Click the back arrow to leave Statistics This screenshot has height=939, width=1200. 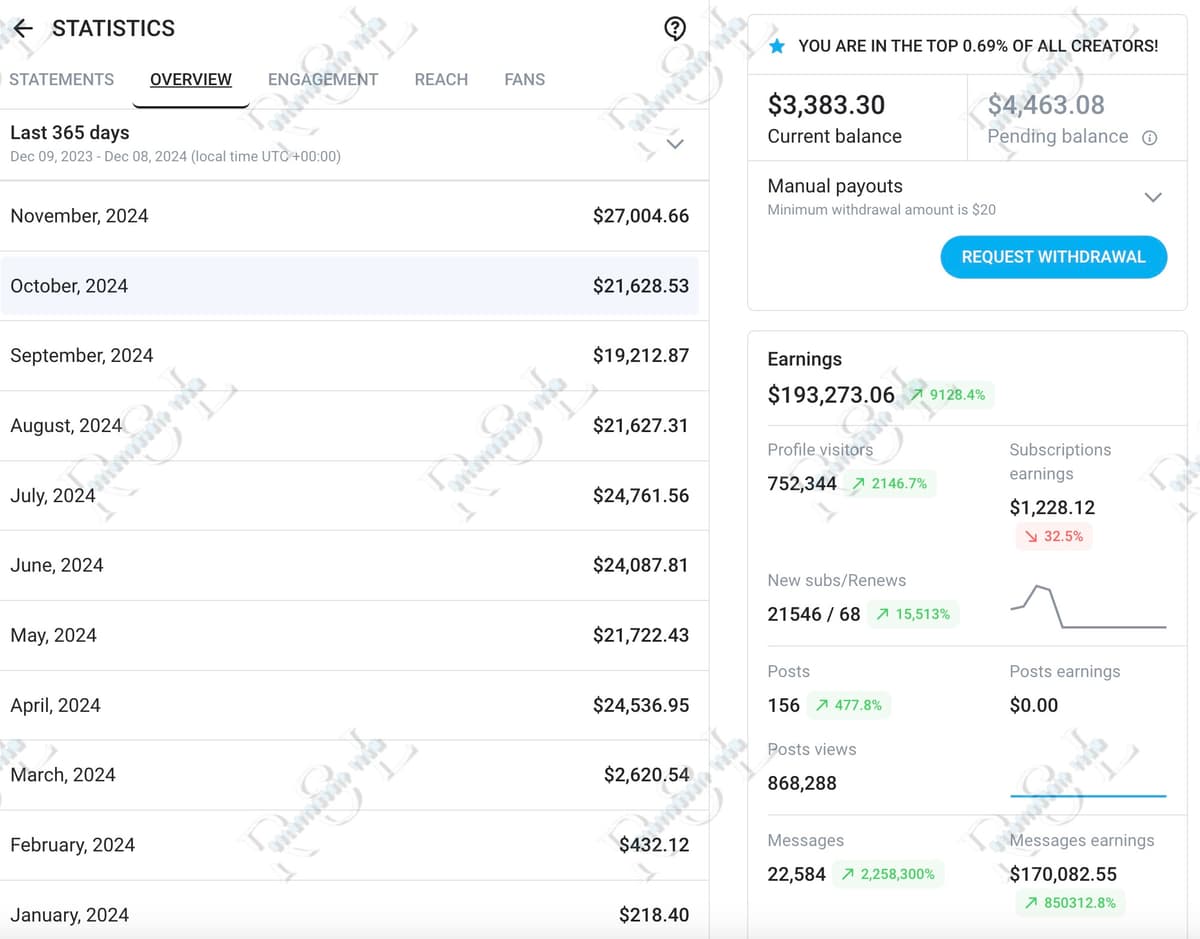[x=24, y=28]
